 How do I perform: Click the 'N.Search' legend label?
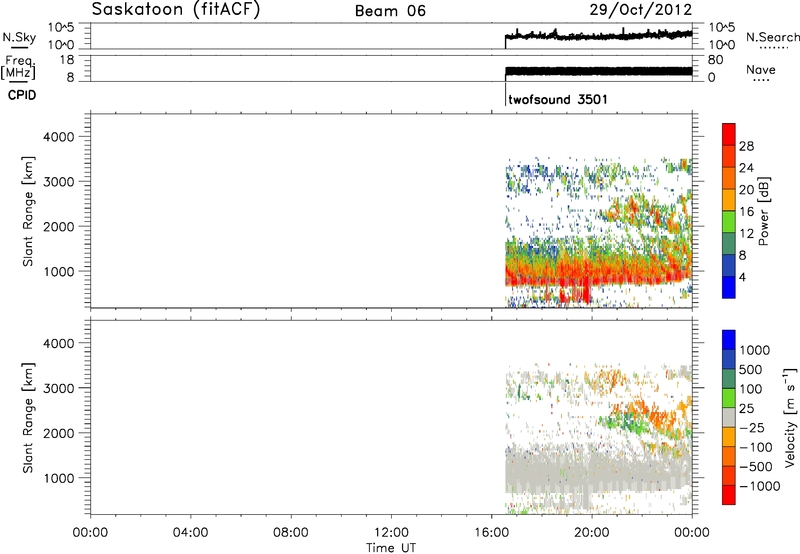(x=772, y=37)
